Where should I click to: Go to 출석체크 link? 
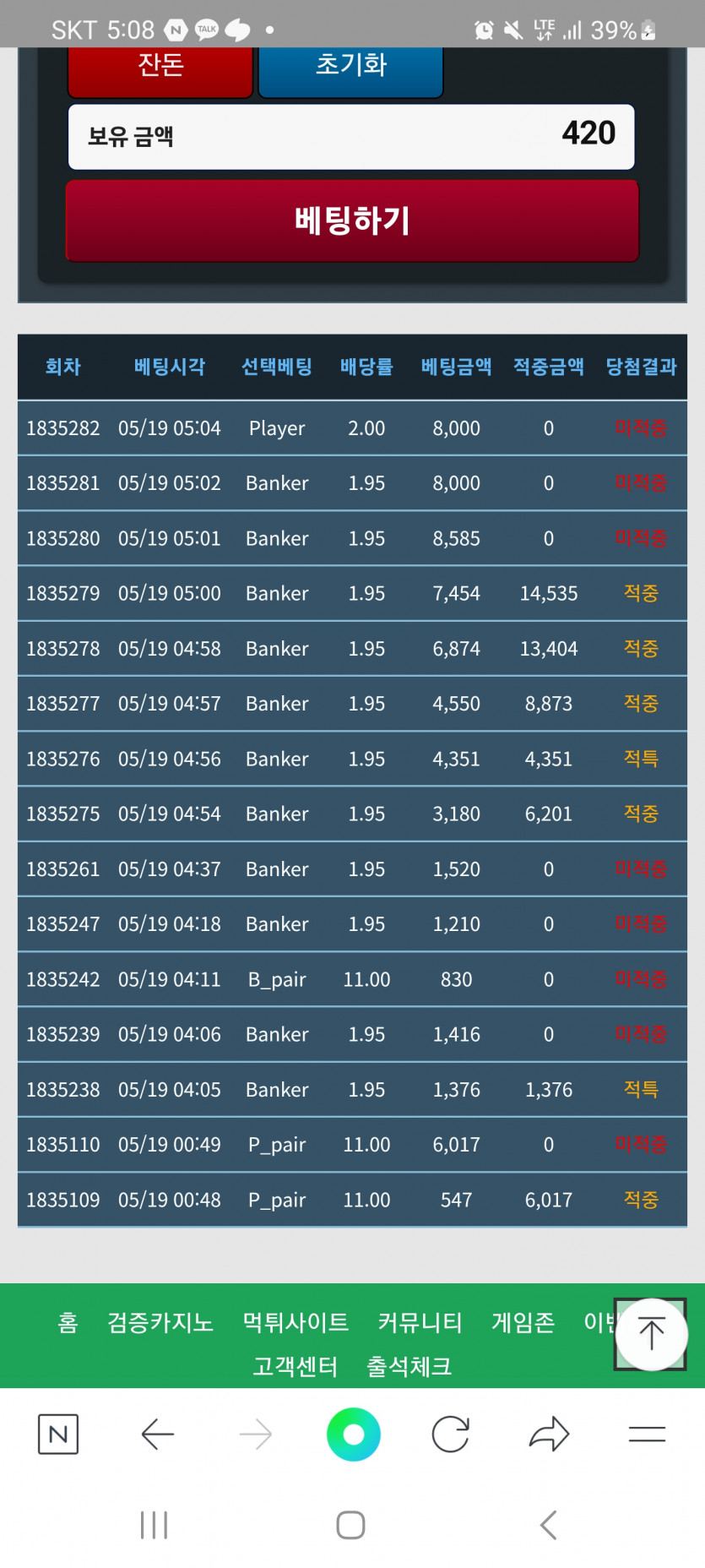409,1366
